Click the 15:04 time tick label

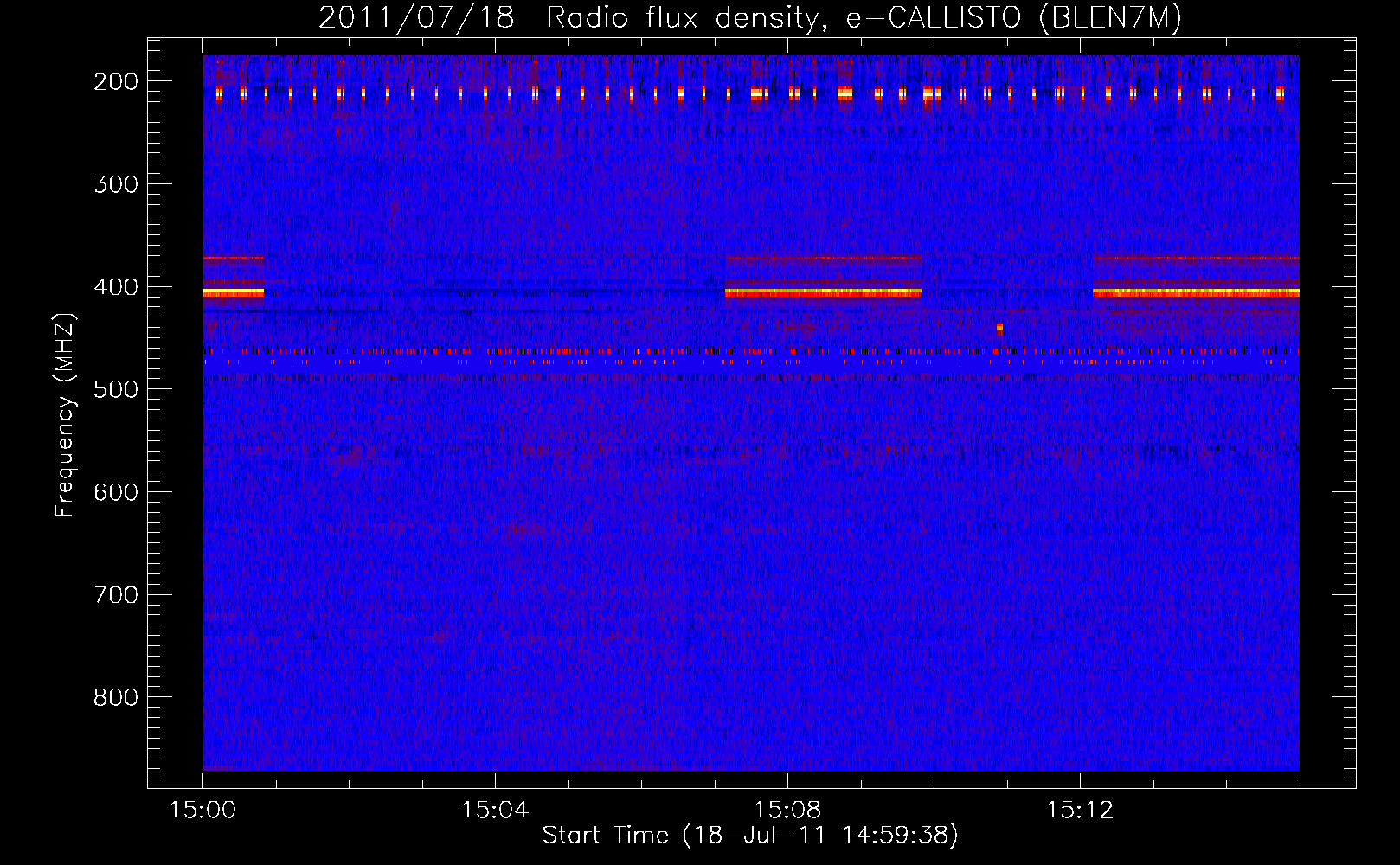click(495, 811)
